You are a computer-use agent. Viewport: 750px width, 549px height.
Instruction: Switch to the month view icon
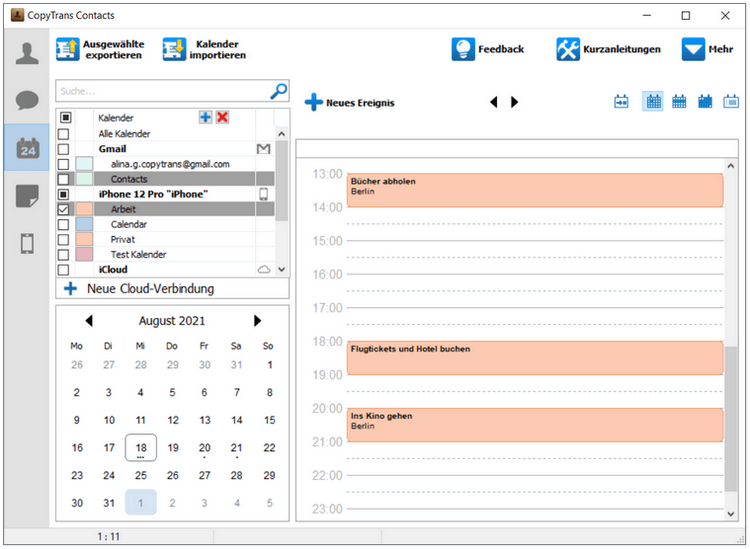705,101
